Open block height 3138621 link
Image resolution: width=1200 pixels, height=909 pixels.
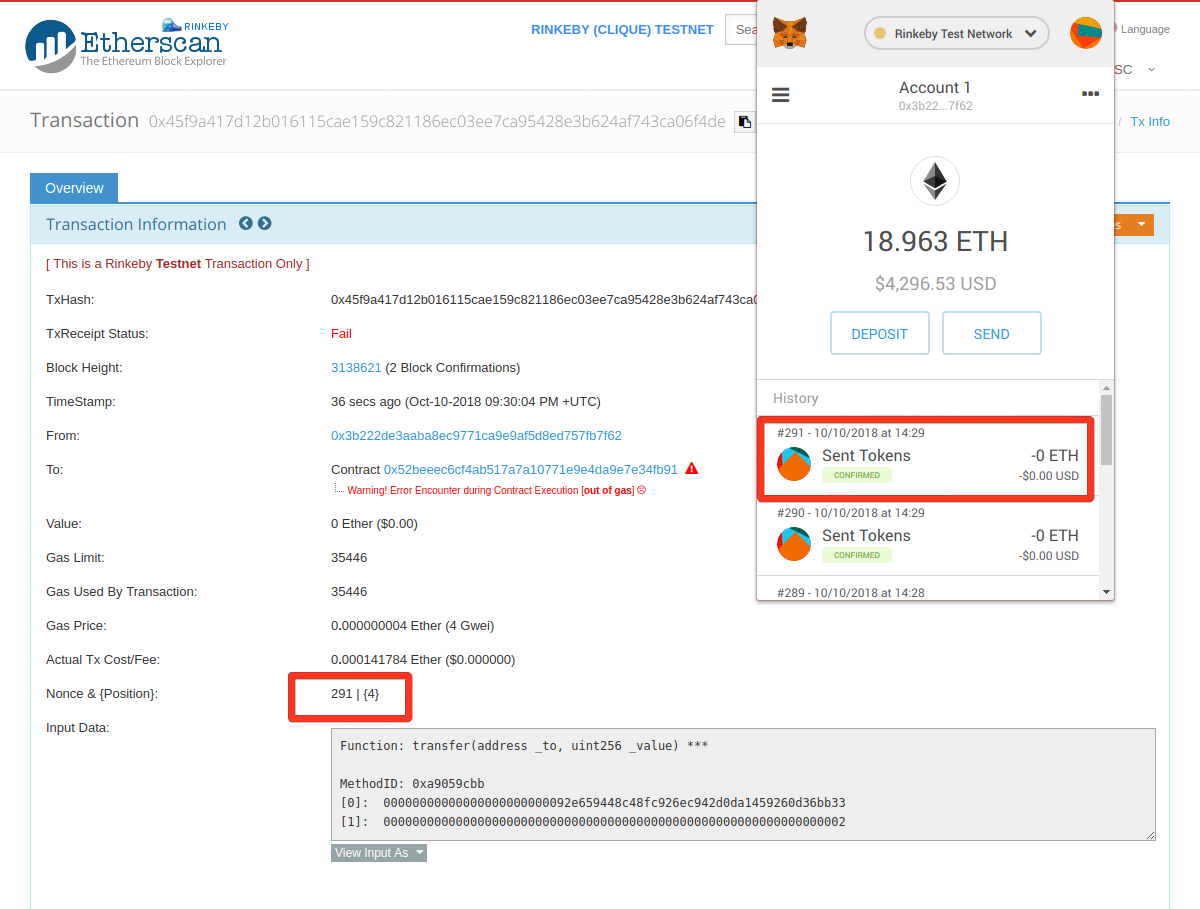click(356, 368)
